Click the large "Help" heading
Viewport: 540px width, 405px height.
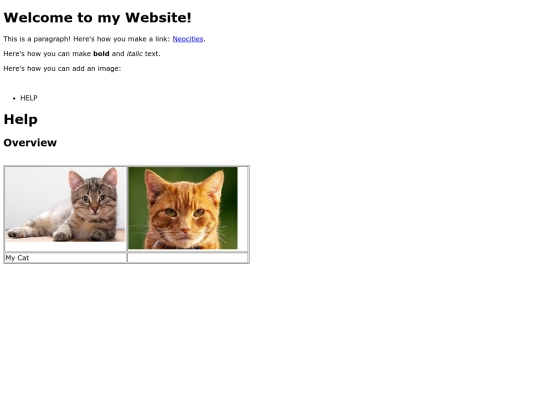click(x=20, y=120)
